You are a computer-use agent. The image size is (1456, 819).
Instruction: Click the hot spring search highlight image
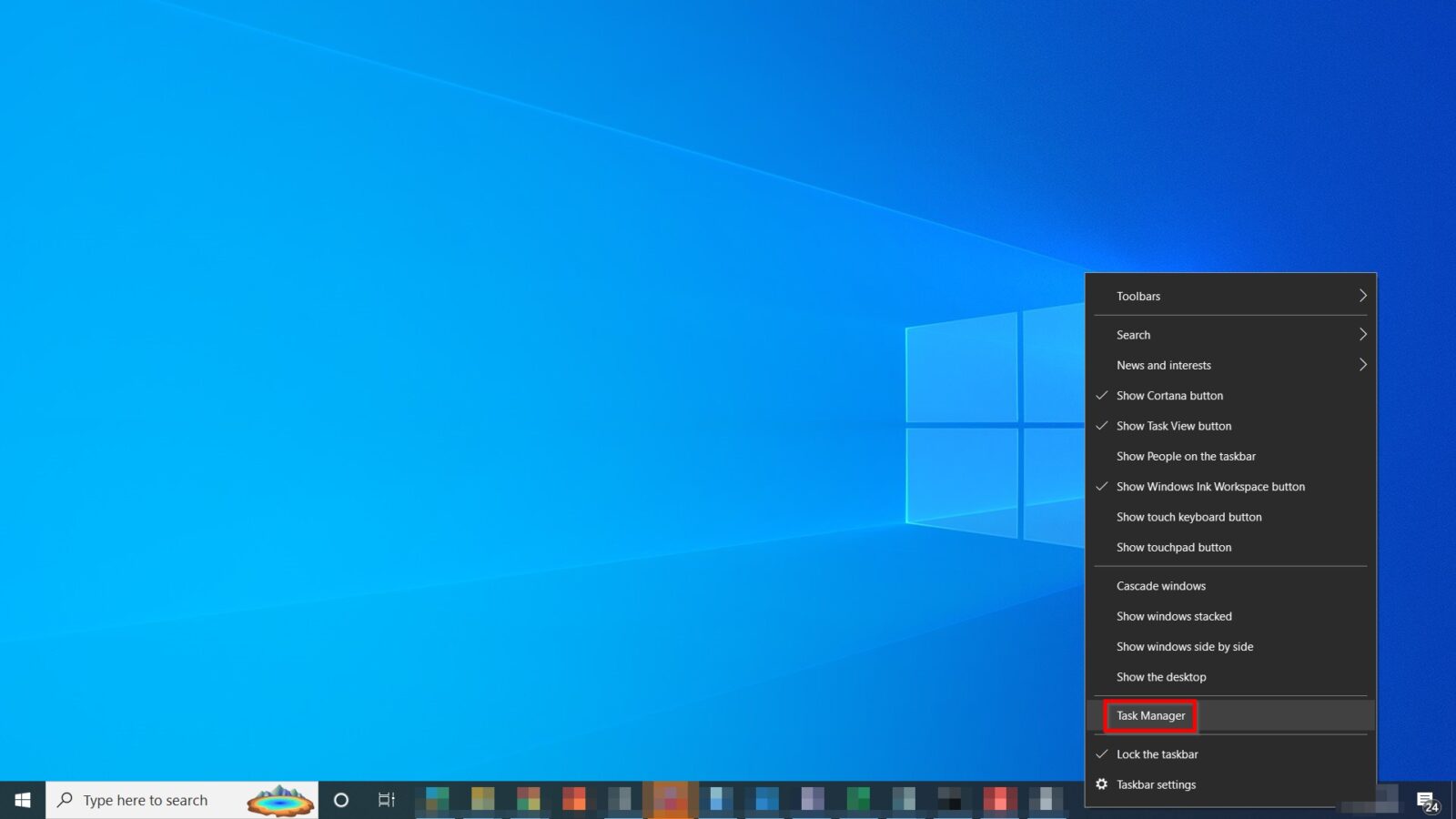coord(280,800)
